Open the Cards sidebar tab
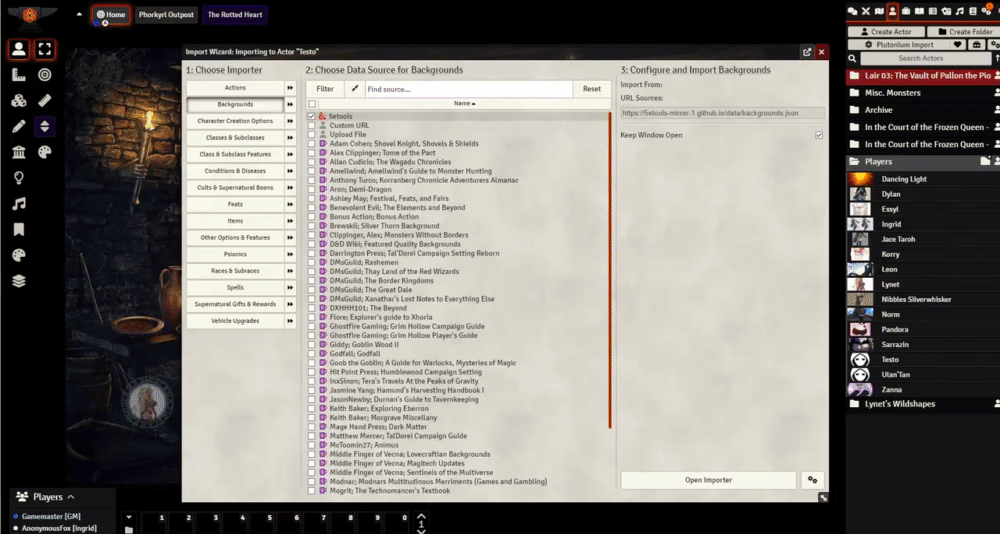 point(946,11)
